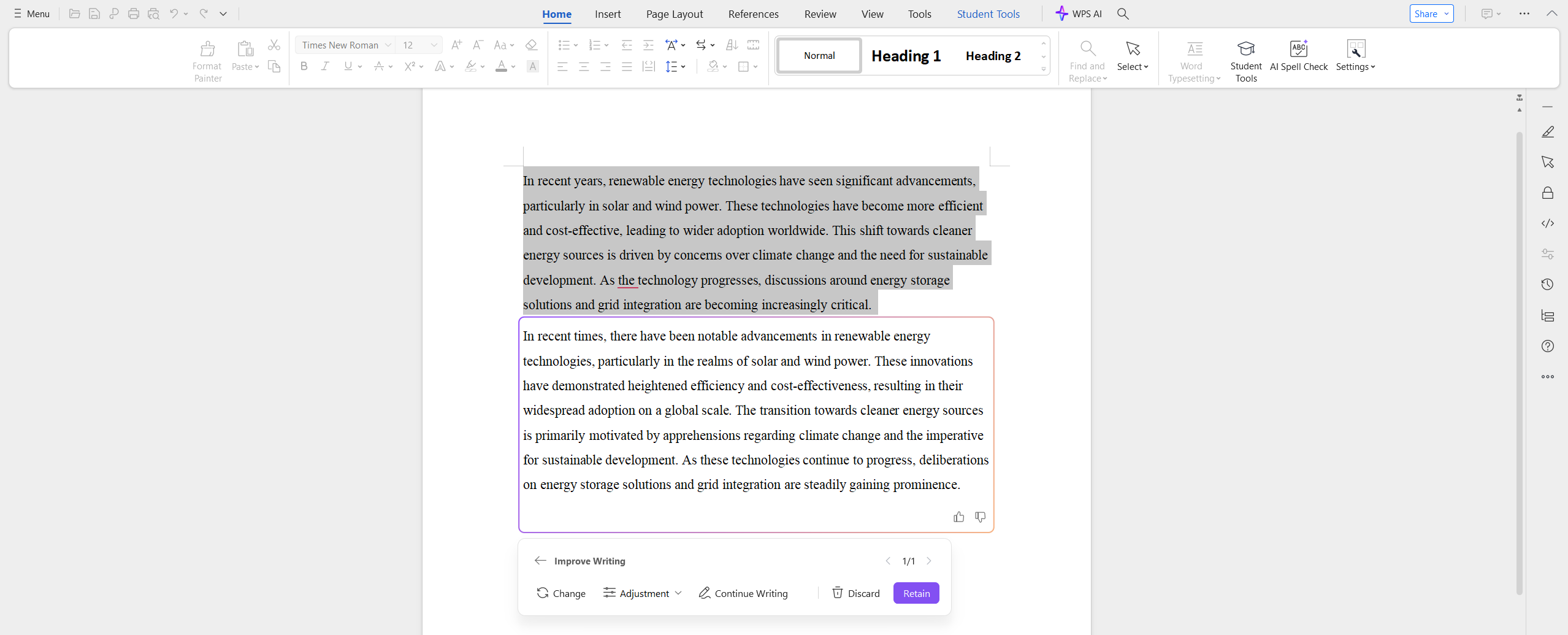The width and height of the screenshot is (1568, 635).
Task: Click the back arrow beside Improve Writing
Action: pos(540,561)
